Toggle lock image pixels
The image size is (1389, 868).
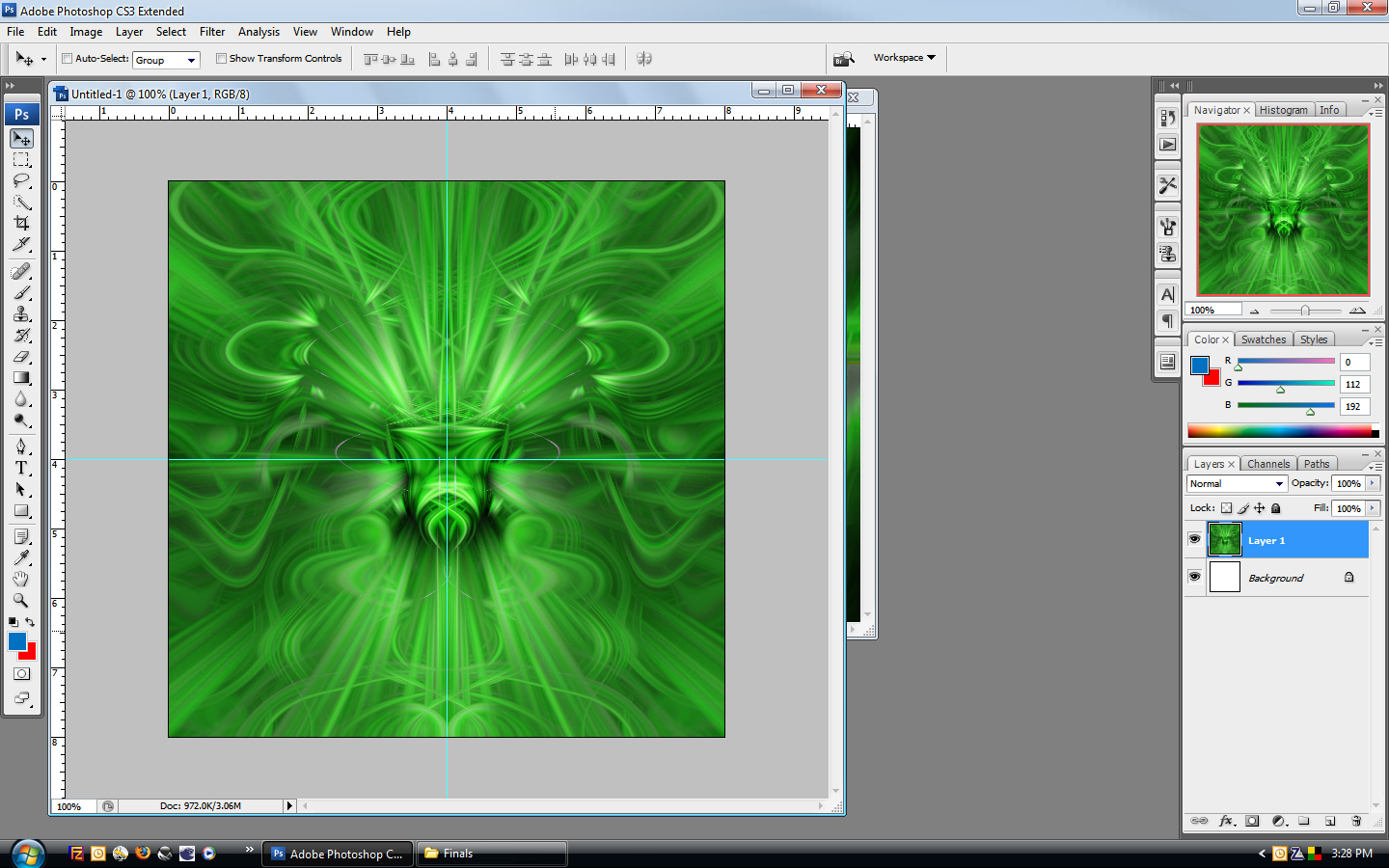(x=1243, y=508)
